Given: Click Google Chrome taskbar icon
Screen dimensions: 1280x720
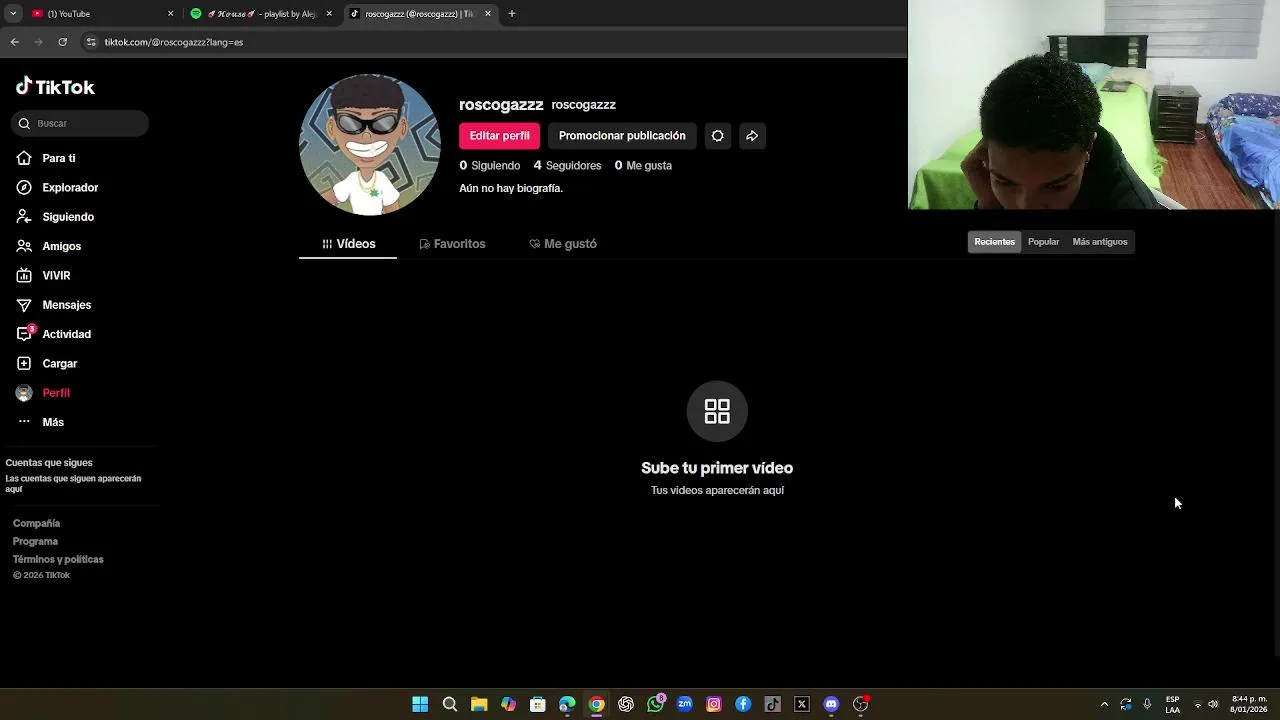Looking at the screenshot, I should 596,704.
